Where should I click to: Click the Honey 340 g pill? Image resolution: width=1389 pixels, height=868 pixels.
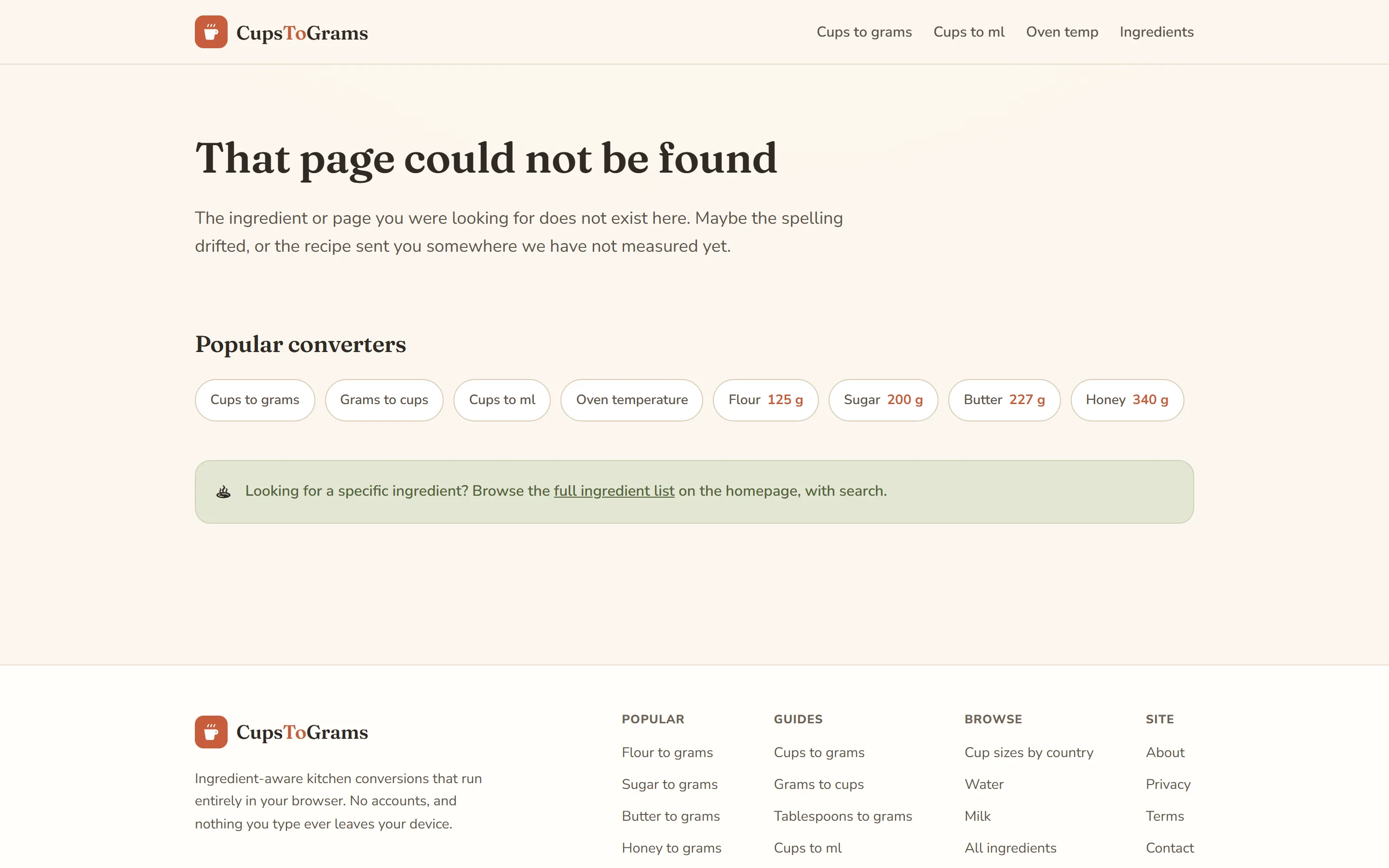(x=1127, y=400)
